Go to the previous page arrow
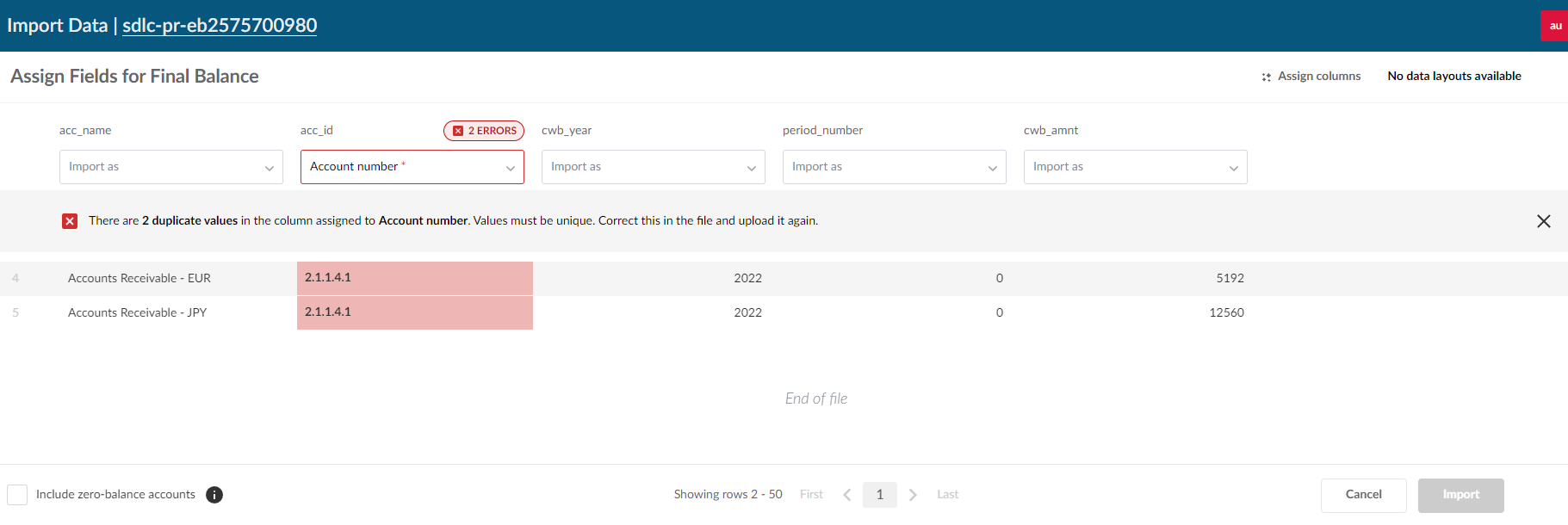Screen dimensions: 1568x525 click(x=847, y=495)
